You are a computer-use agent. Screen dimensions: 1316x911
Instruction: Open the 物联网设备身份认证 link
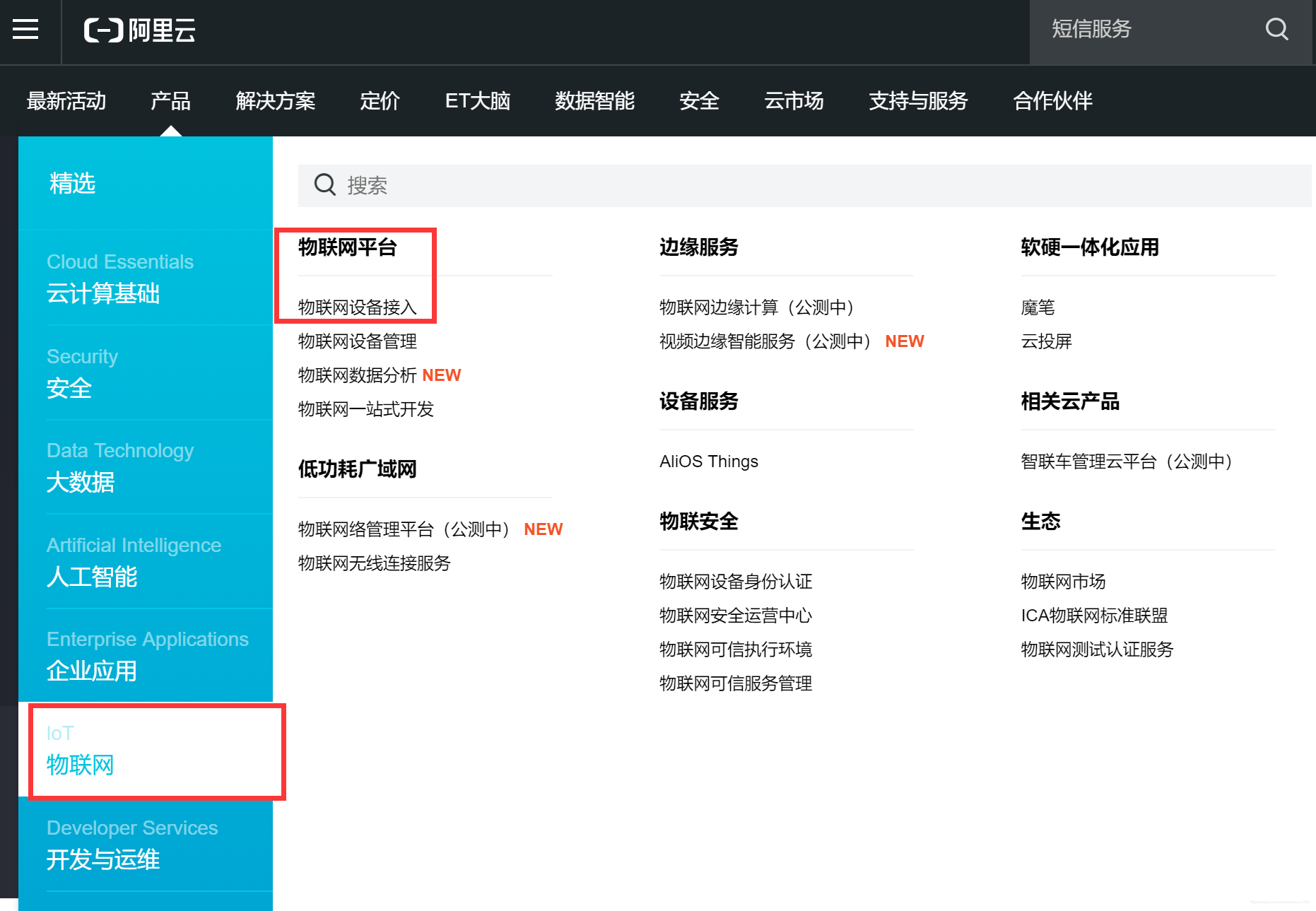click(x=736, y=582)
